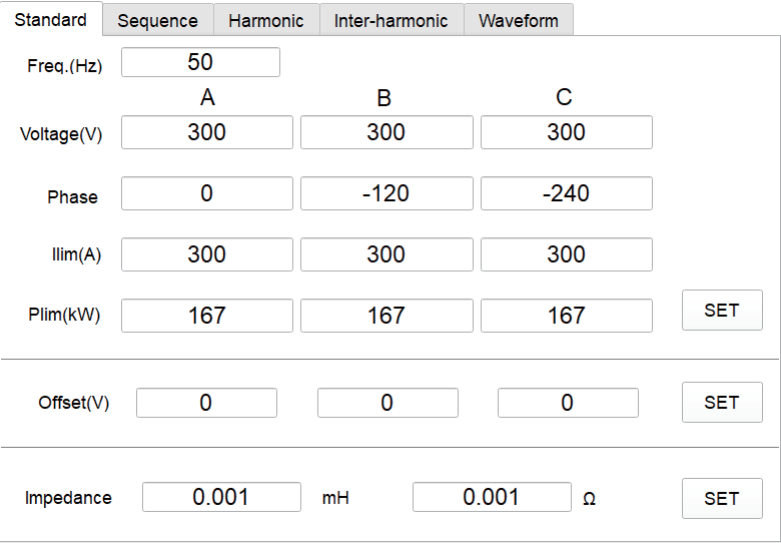781x543 pixels.
Task: Switch to the Sequence tab
Action: [x=157, y=20]
